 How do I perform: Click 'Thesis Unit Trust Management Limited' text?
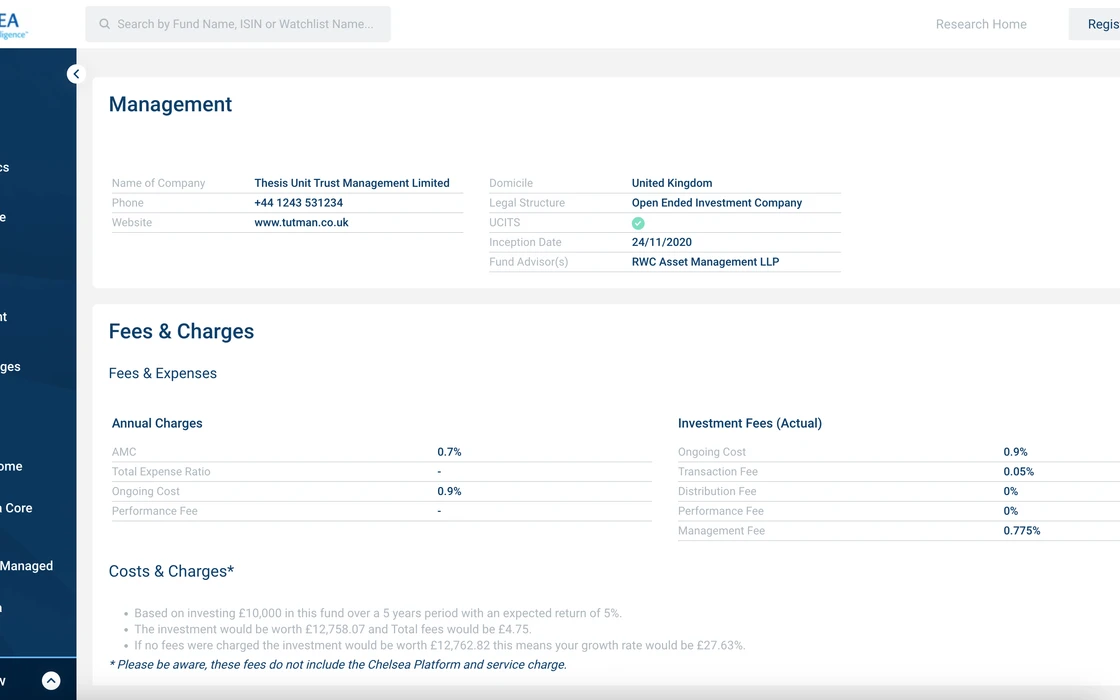coord(352,183)
